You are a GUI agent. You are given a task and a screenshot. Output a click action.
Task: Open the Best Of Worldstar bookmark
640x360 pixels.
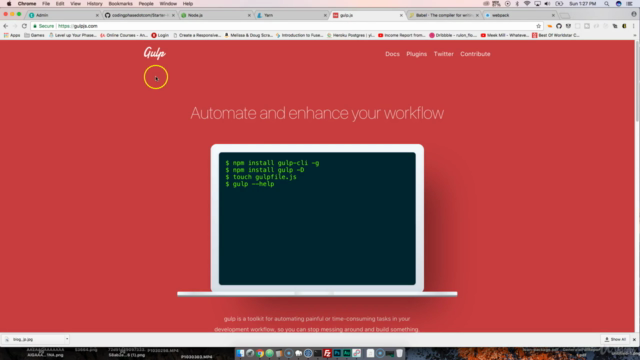tap(556, 35)
